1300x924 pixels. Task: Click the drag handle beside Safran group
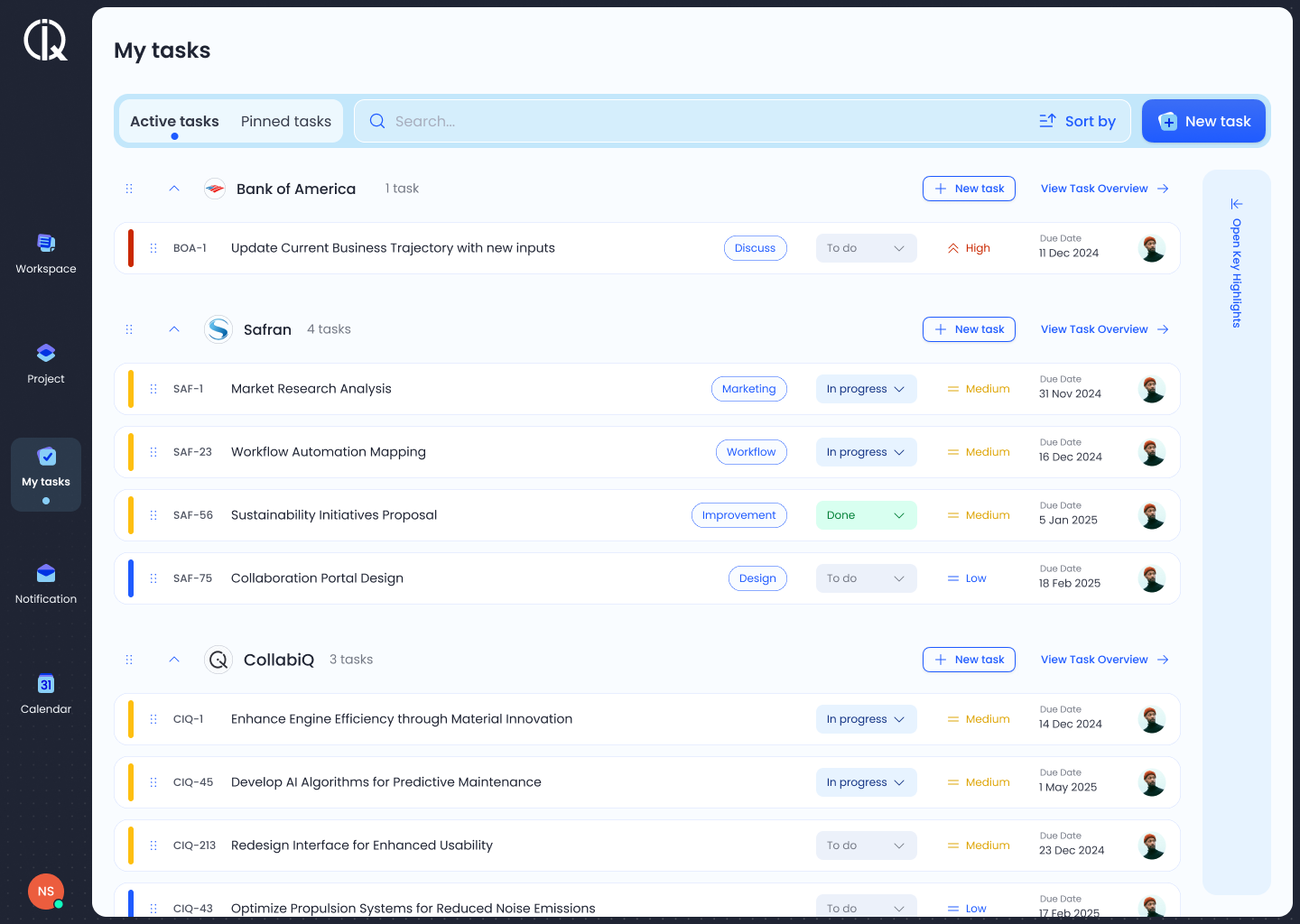129,329
